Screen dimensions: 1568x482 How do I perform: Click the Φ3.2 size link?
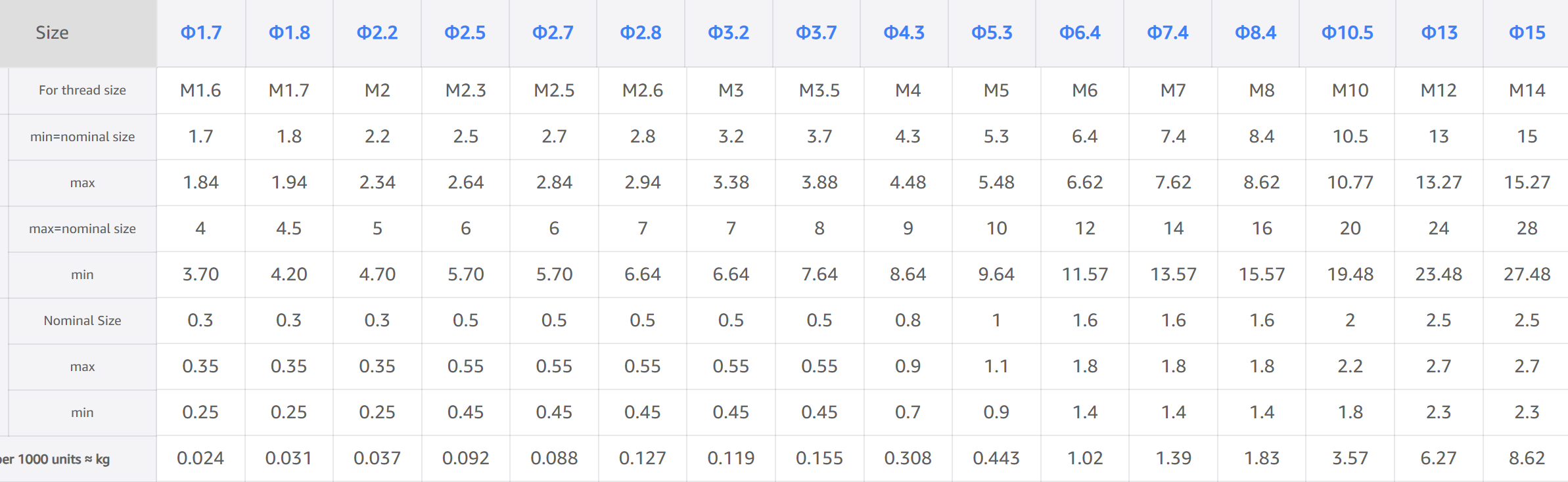coord(728,33)
